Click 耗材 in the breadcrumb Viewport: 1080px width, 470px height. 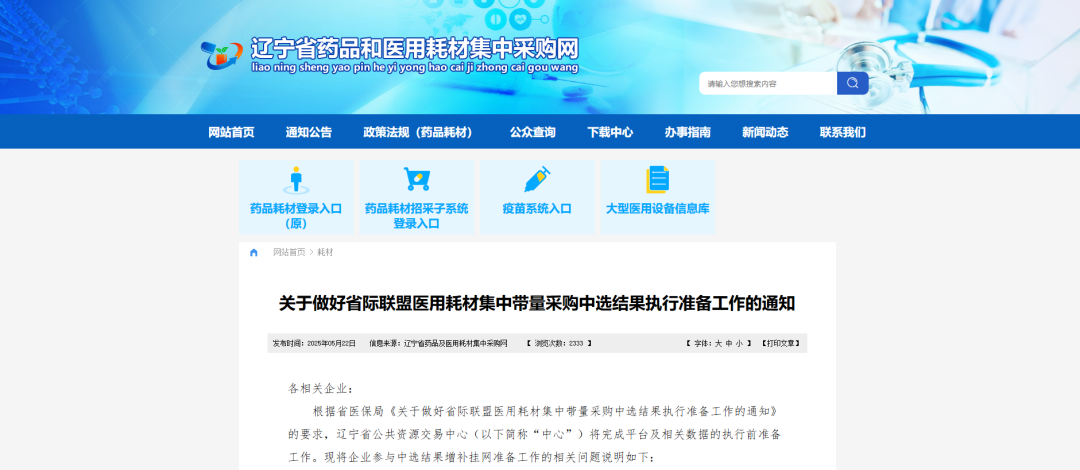point(325,253)
